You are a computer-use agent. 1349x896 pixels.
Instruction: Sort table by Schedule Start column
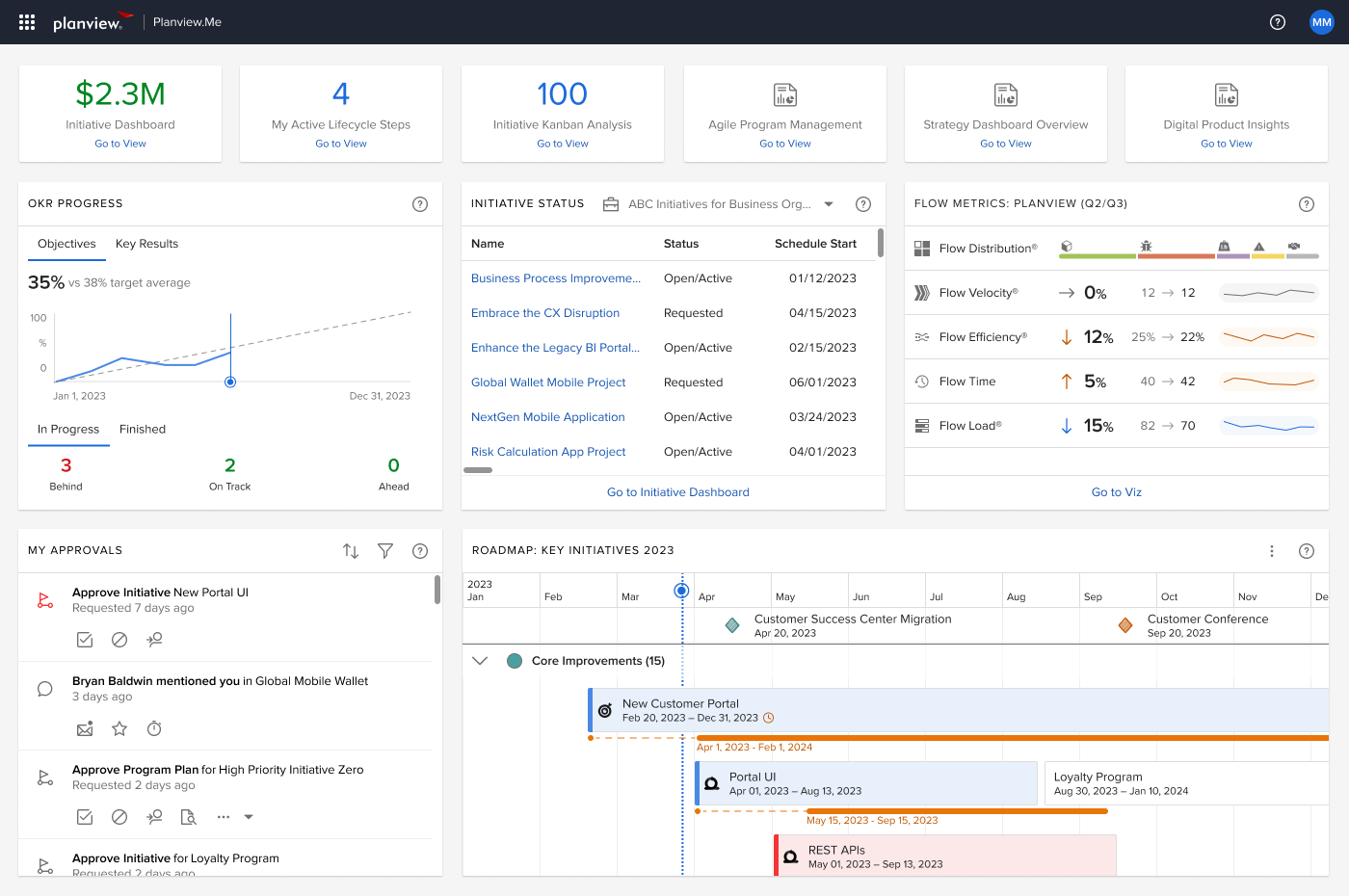click(815, 244)
